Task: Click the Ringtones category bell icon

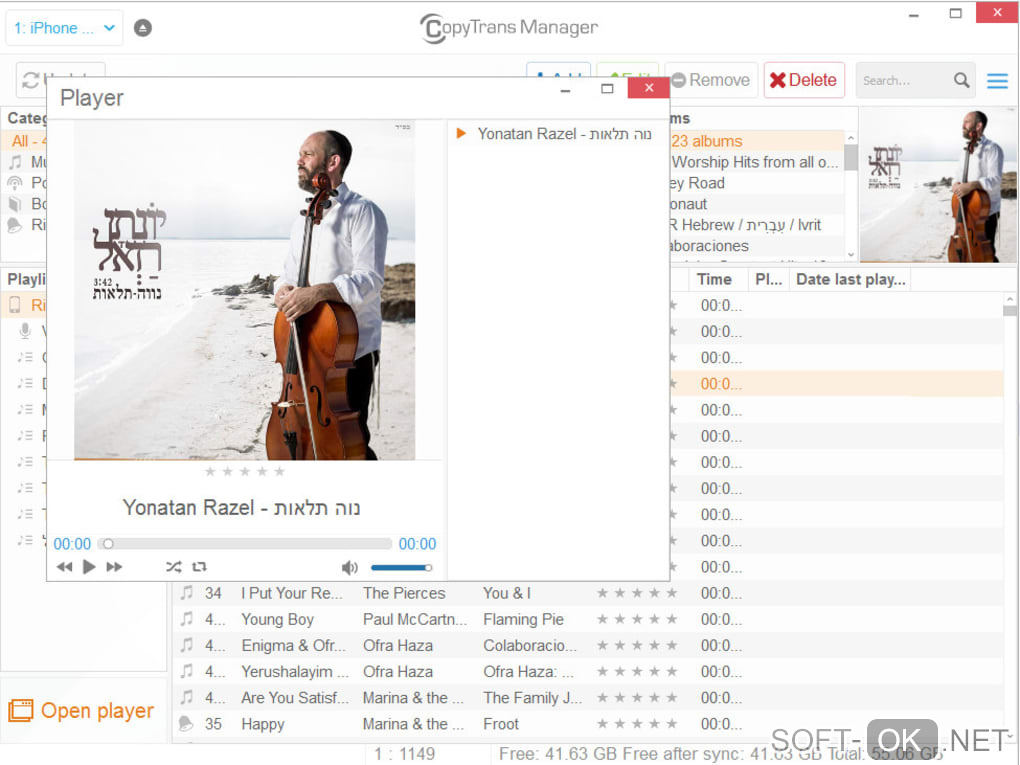Action: point(15,225)
